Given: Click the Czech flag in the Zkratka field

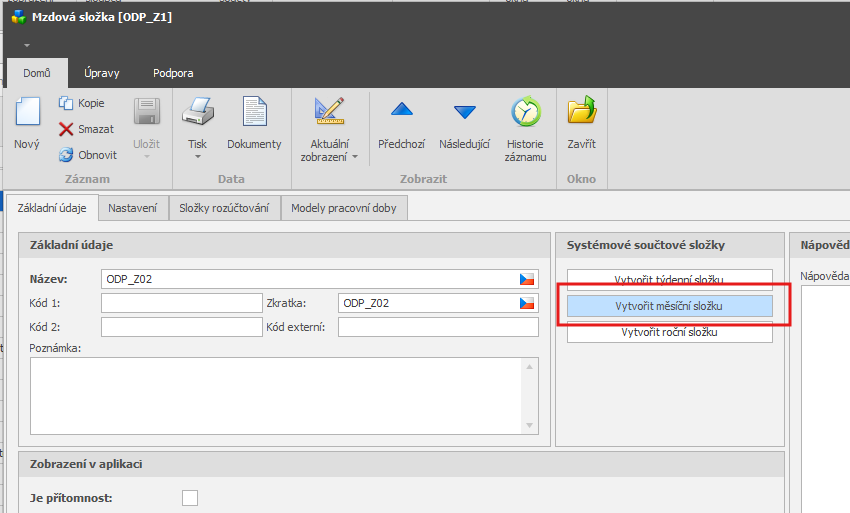Looking at the screenshot, I should coord(527,303).
